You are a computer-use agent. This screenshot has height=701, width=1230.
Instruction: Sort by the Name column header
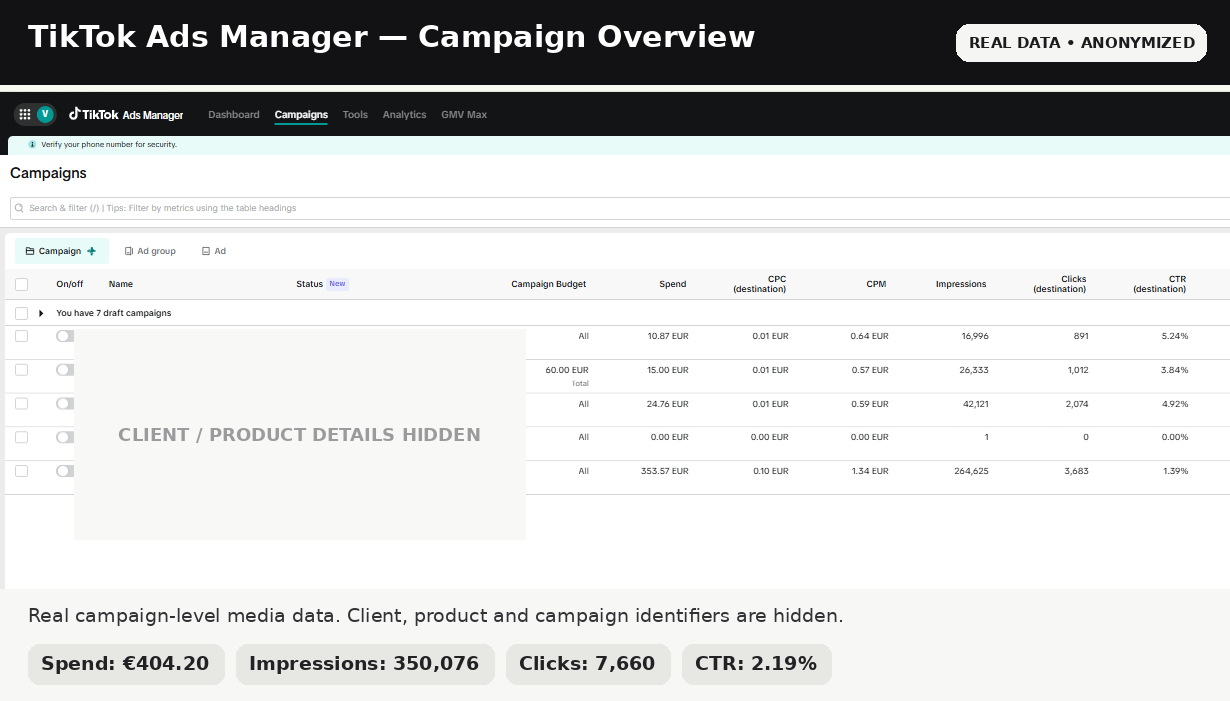click(121, 284)
